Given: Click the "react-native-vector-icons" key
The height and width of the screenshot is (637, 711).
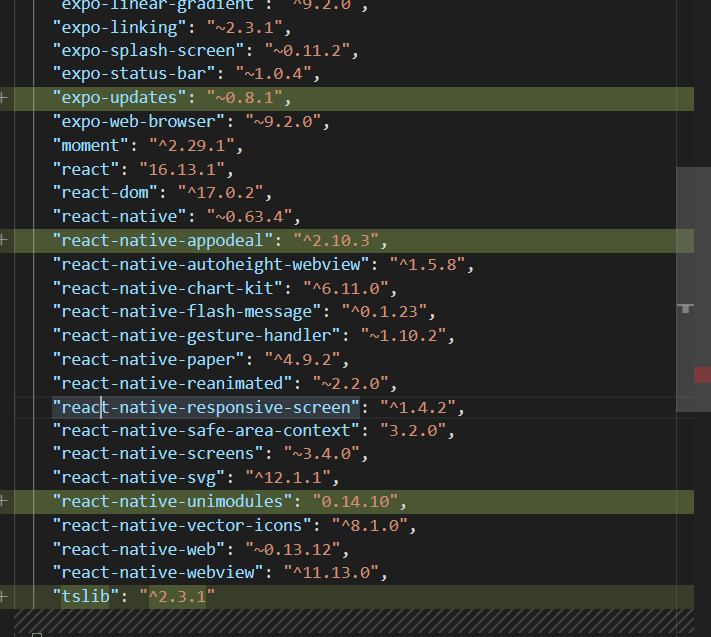Looking at the screenshot, I should tap(182, 525).
